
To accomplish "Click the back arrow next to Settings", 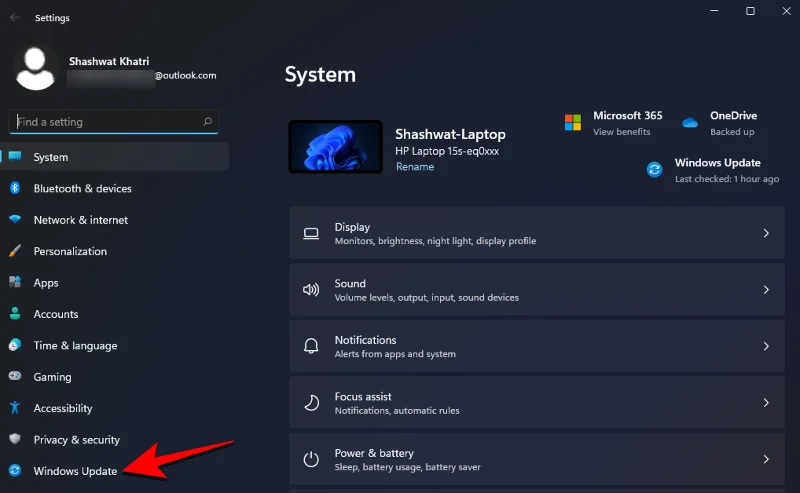I will click(x=14, y=17).
